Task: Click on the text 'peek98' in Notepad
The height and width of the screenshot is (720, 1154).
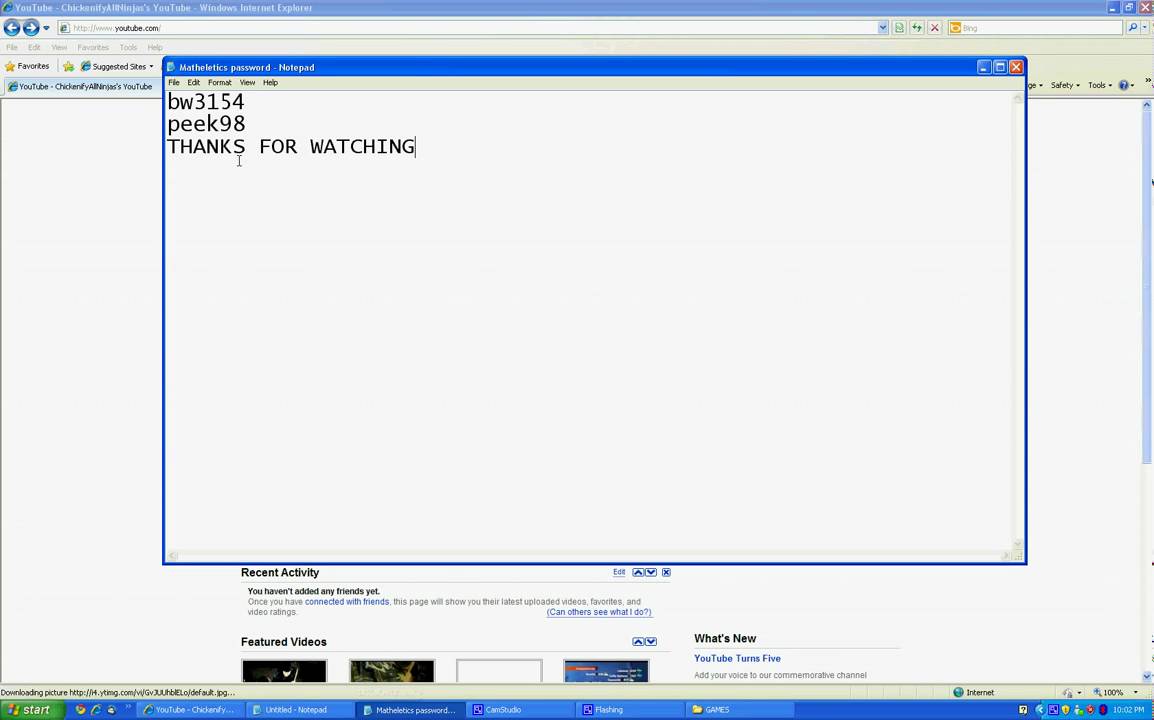Action: pyautogui.click(x=206, y=124)
